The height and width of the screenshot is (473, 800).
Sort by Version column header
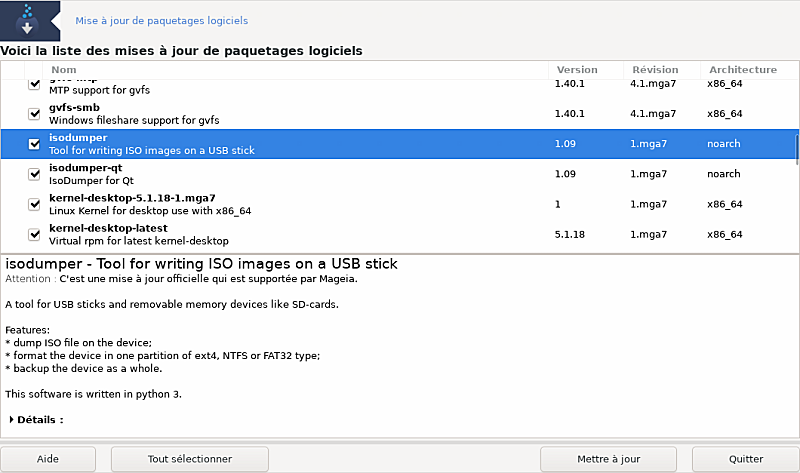pos(577,70)
